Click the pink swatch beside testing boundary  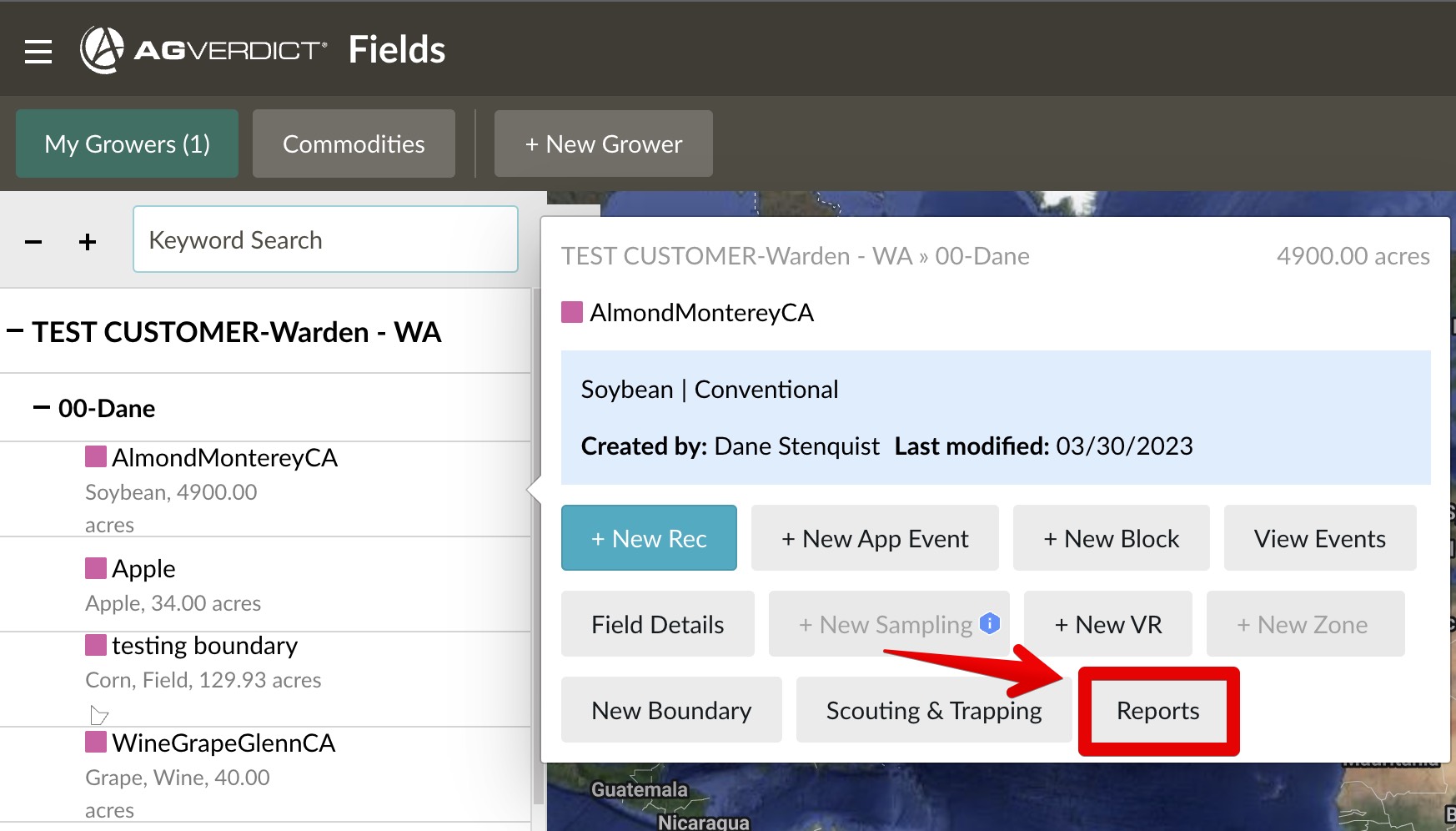click(96, 645)
